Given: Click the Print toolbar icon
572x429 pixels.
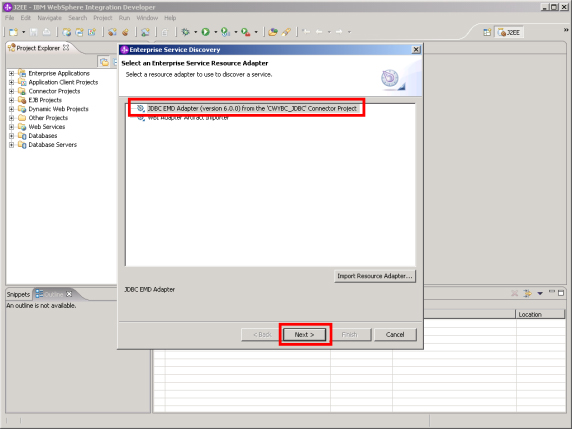Looking at the screenshot, I should point(46,32).
